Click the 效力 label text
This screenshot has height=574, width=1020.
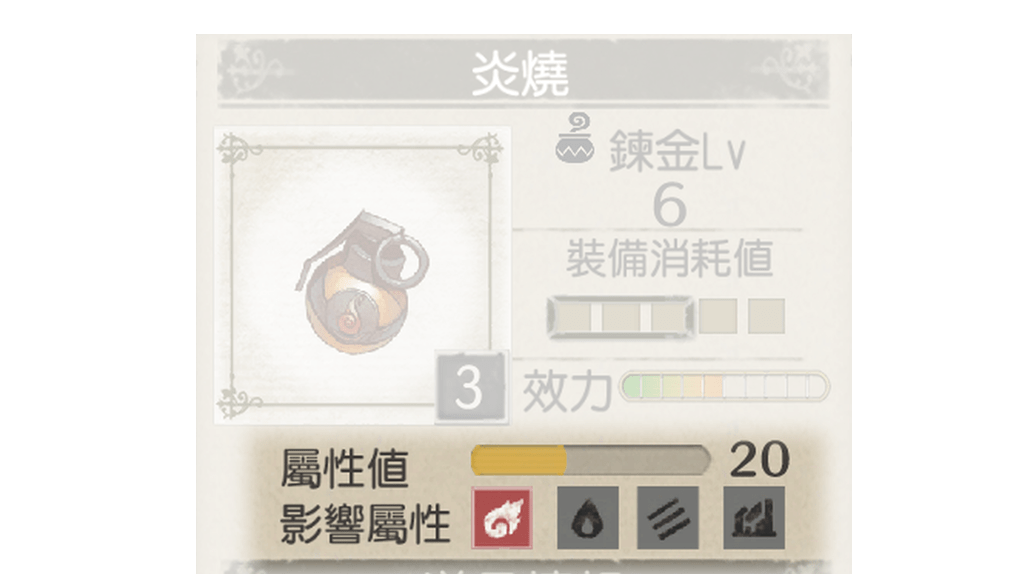(567, 391)
